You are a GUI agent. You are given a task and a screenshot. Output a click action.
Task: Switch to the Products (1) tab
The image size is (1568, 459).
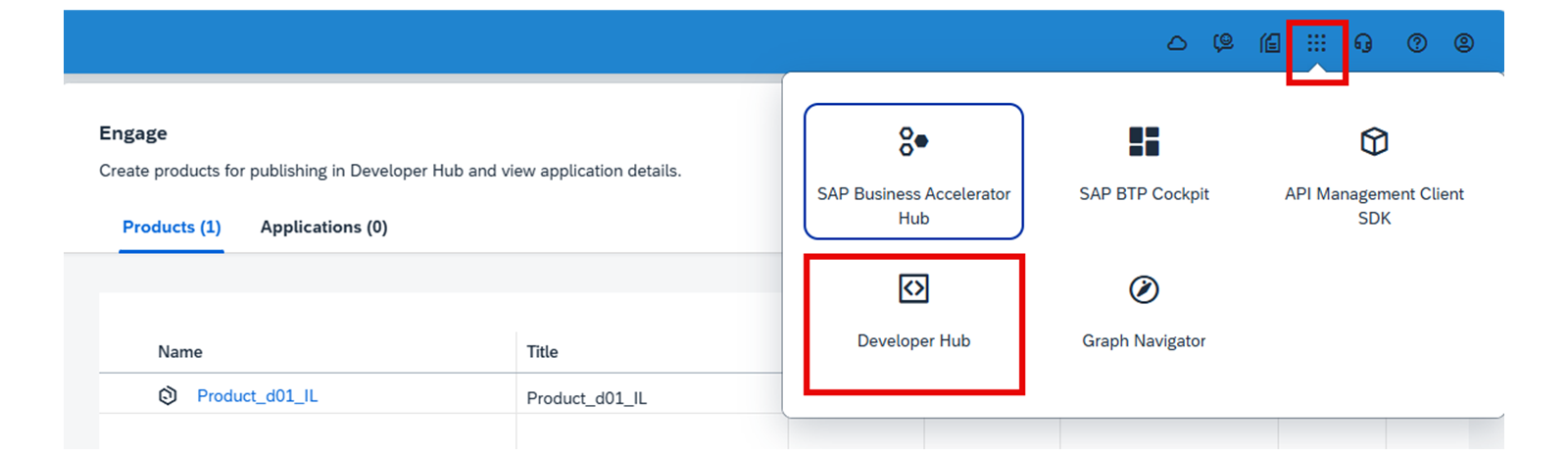point(171,228)
